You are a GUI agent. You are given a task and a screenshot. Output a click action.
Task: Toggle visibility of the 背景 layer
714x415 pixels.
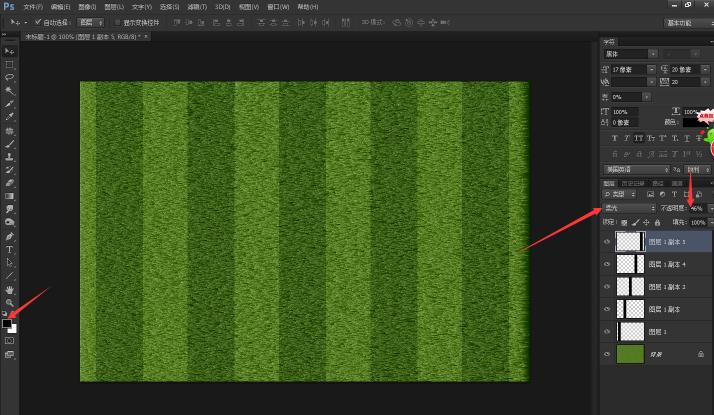click(x=607, y=354)
